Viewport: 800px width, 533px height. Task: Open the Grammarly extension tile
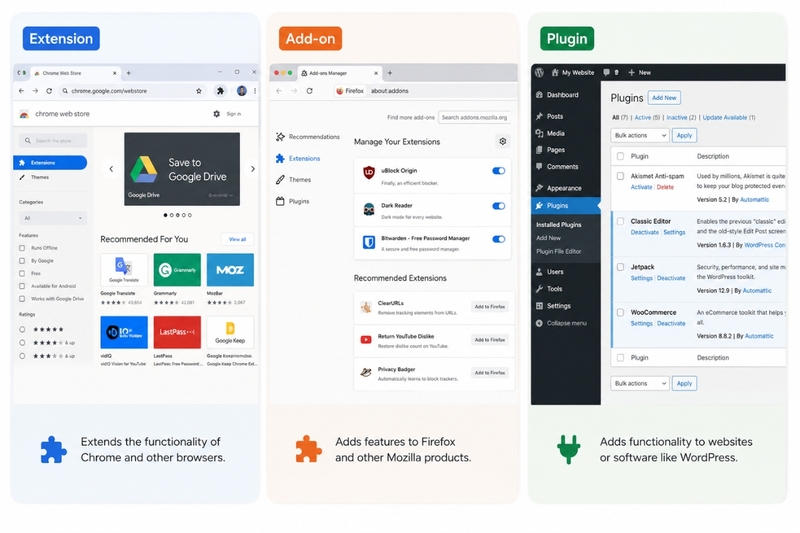coord(177,270)
